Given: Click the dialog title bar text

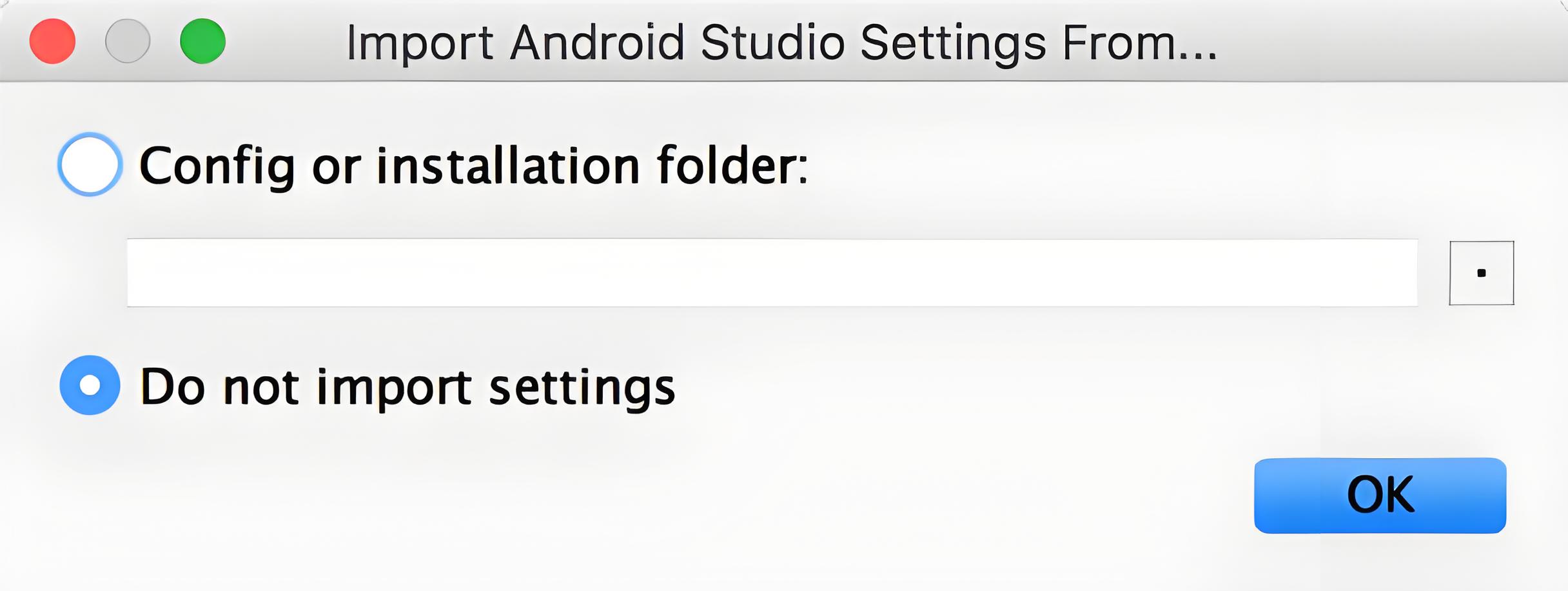Looking at the screenshot, I should [x=781, y=43].
